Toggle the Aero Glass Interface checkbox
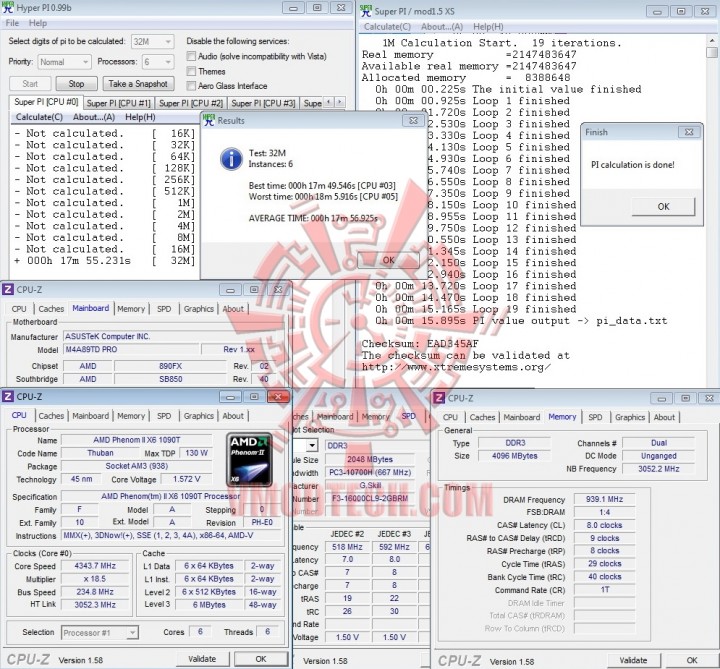Viewport: 720px width, 669px height. [x=191, y=86]
